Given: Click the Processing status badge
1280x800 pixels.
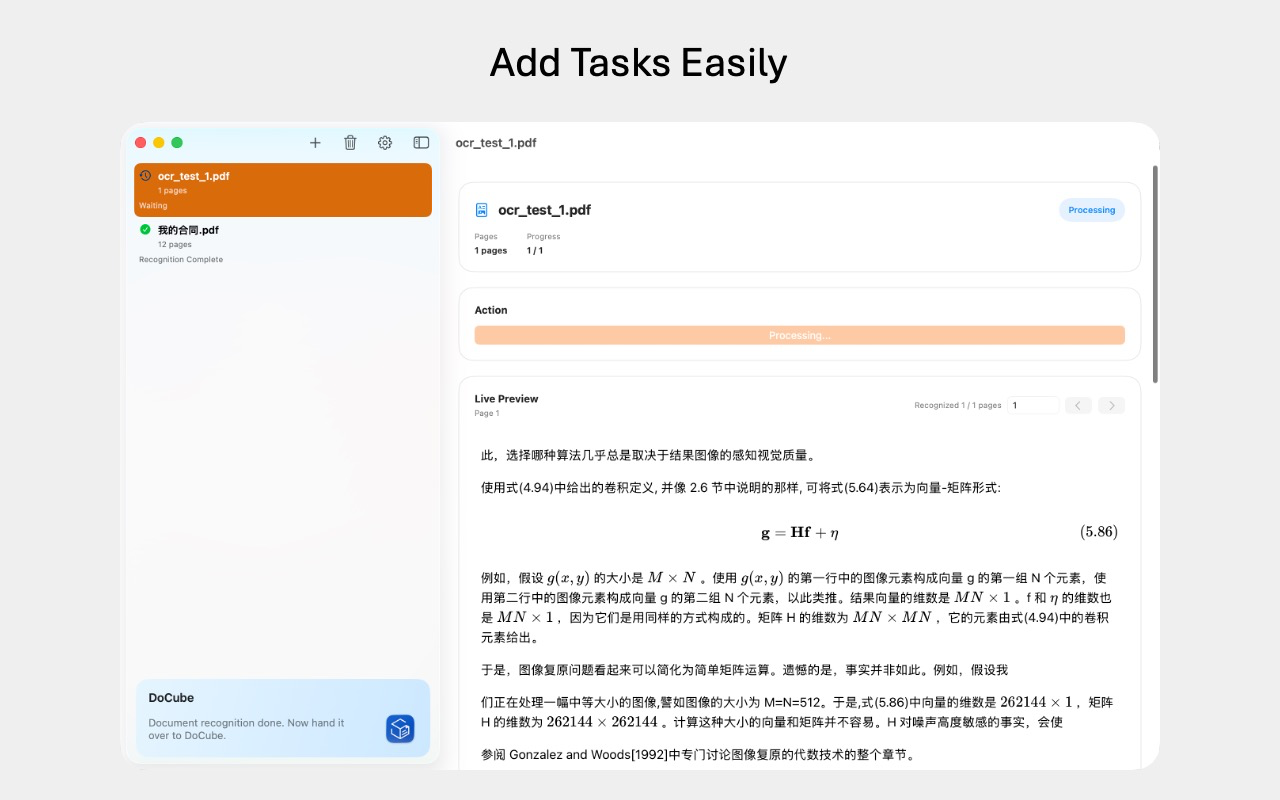Looking at the screenshot, I should 1091,210.
